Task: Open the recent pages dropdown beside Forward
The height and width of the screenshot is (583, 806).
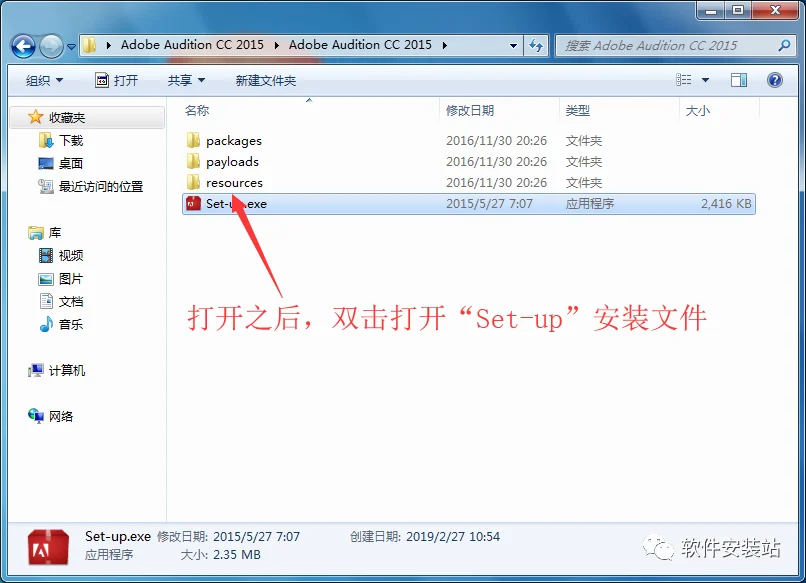Action: [x=71, y=47]
